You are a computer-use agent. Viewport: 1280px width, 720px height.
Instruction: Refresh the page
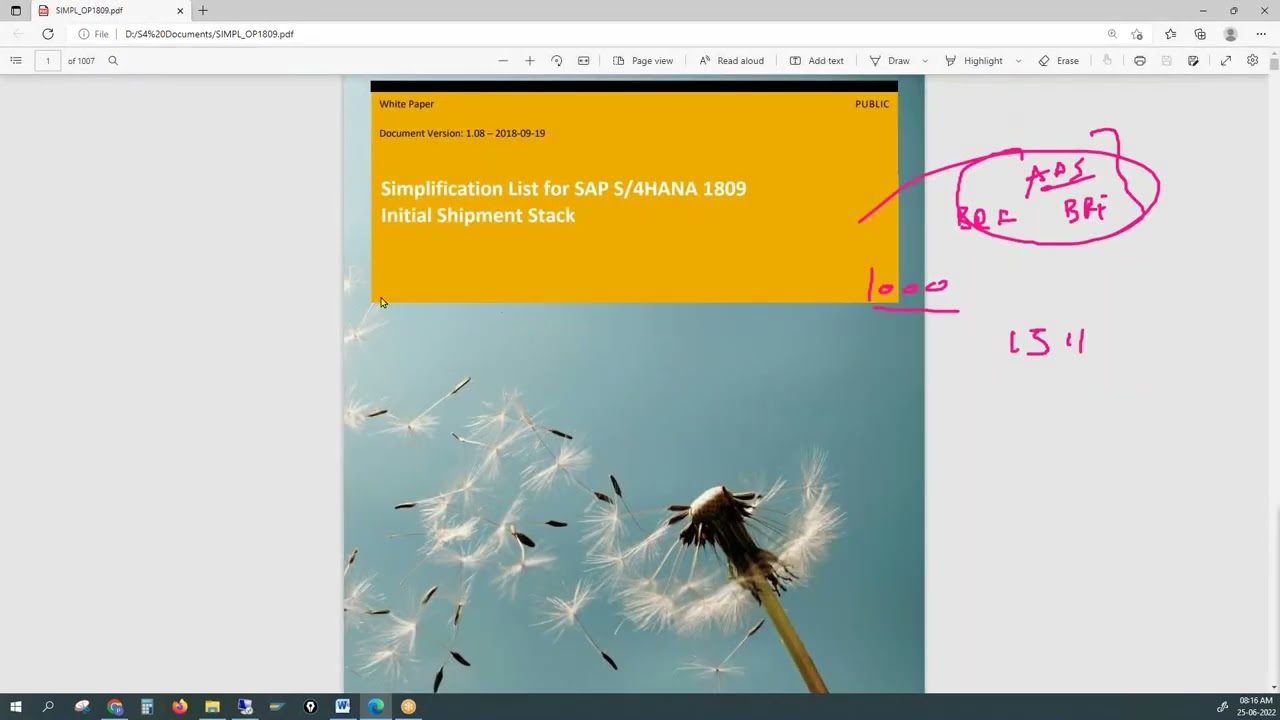[48, 34]
